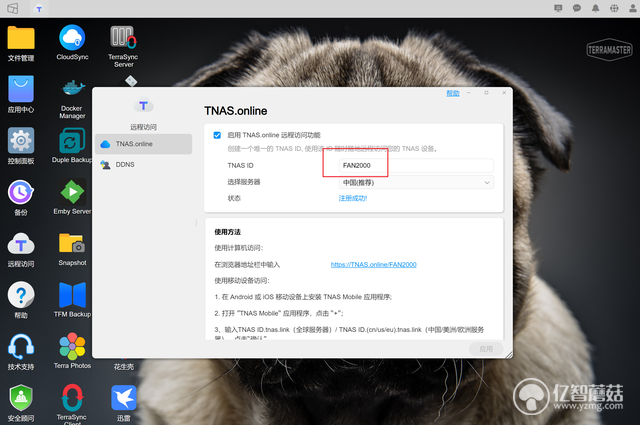Click the 注册成功! status link

pos(353,198)
